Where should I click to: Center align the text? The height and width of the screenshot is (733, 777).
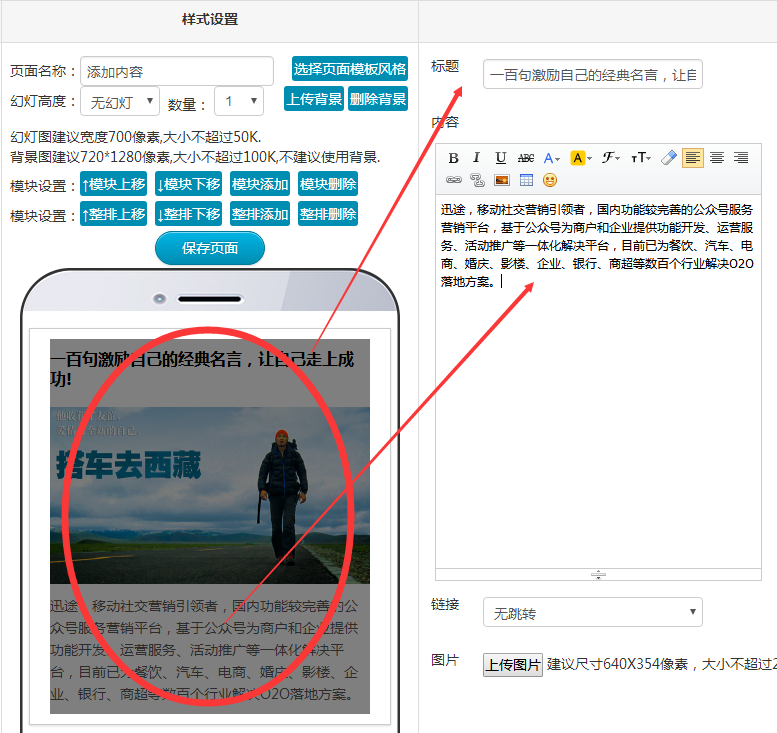[x=717, y=158]
